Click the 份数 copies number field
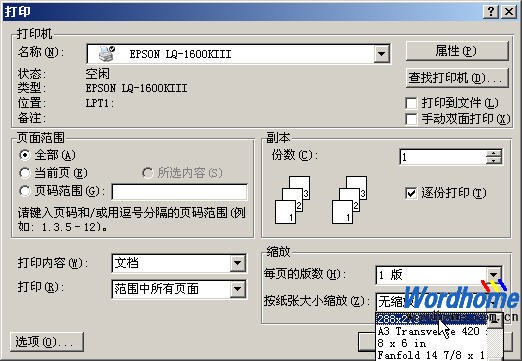The width and height of the screenshot is (522, 361). [x=443, y=157]
